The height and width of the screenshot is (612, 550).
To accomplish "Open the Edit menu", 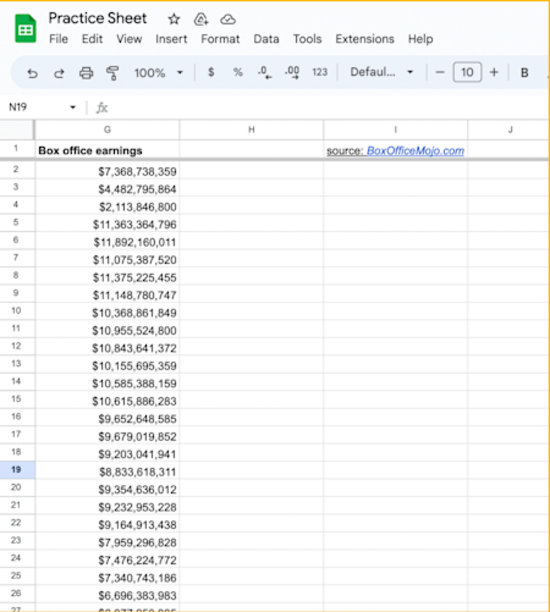I will tap(92, 39).
